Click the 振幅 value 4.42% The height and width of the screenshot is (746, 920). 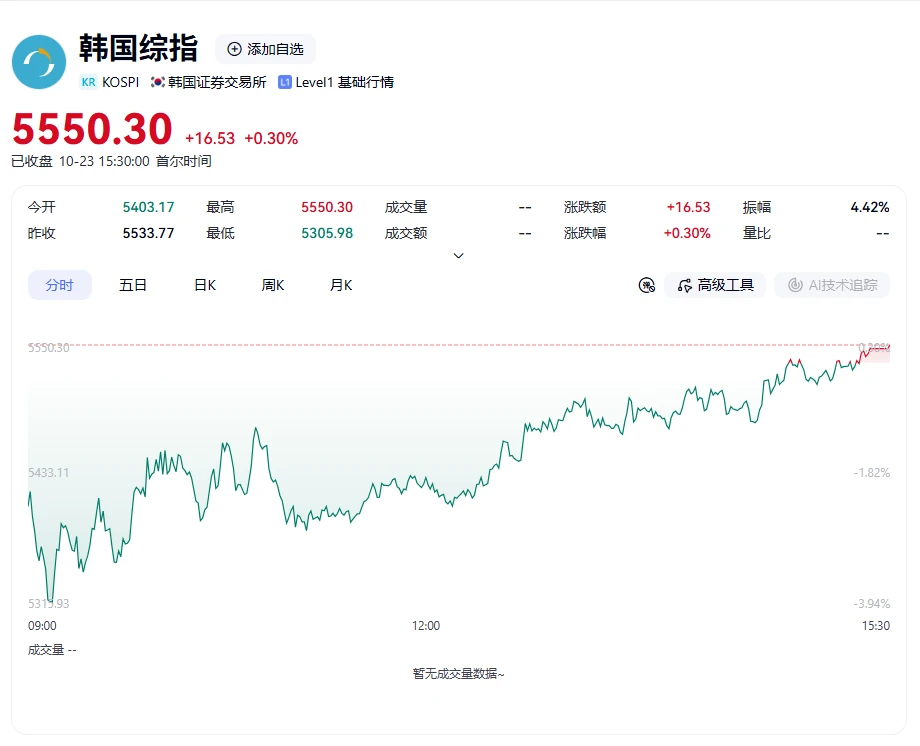click(x=870, y=207)
